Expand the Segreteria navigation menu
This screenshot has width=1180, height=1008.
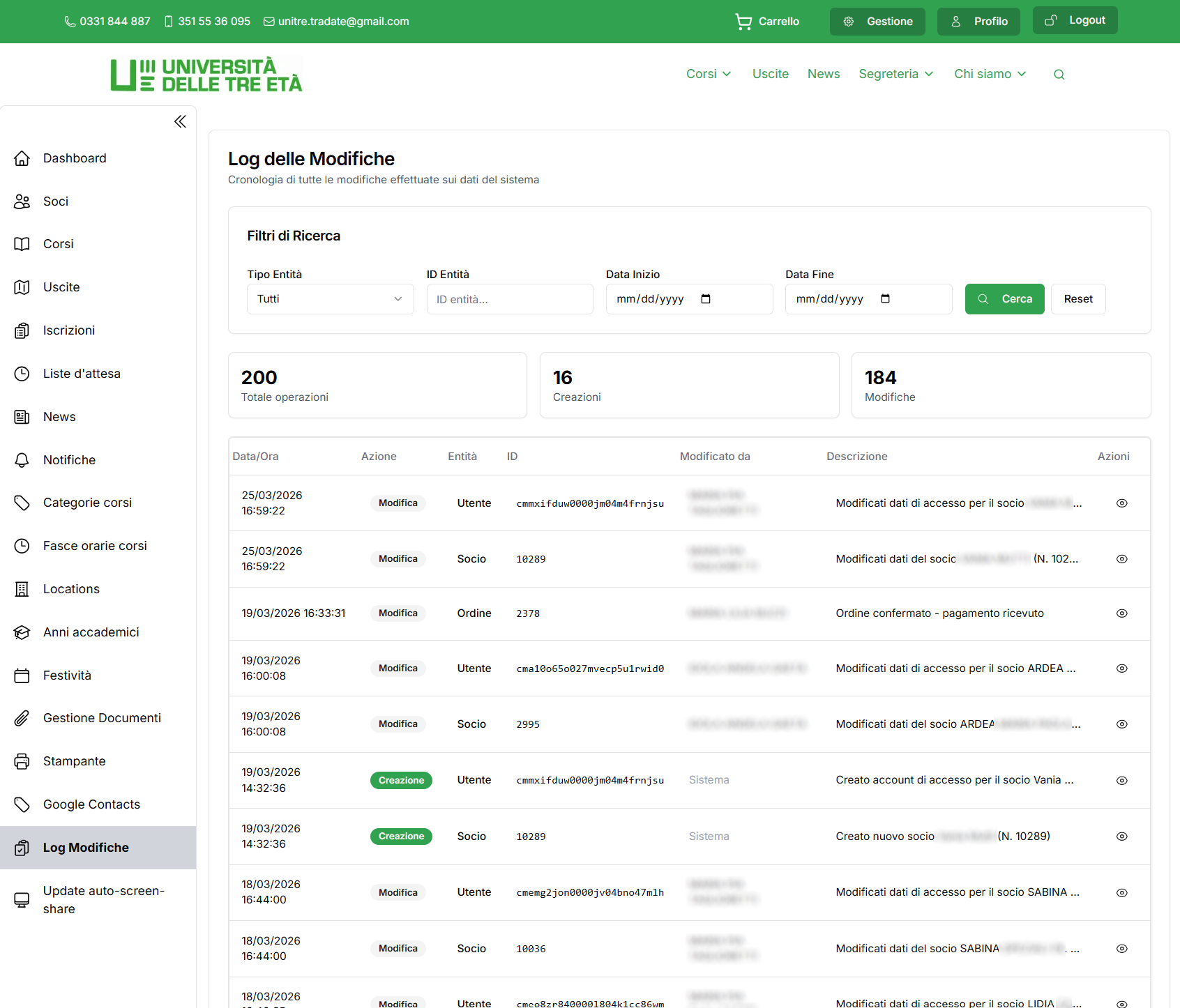tap(895, 74)
